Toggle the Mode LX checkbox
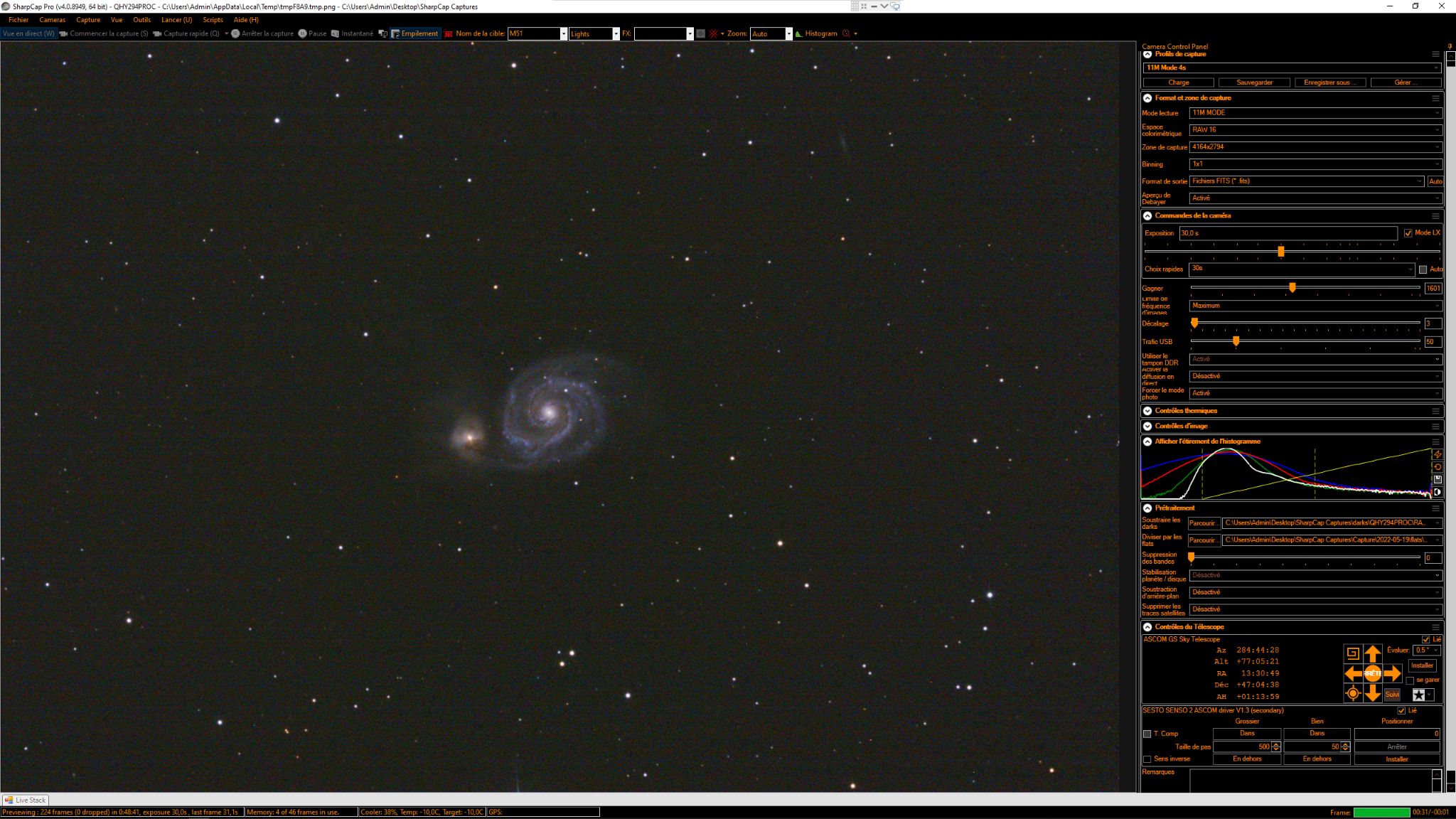1456x819 pixels. click(1408, 233)
